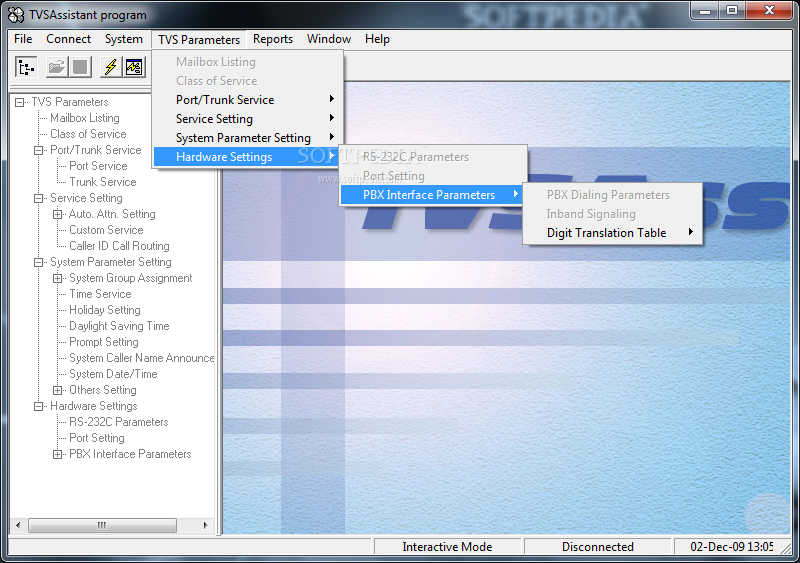Select Daylight Saving Time tree item
This screenshot has height=563, width=800.
[119, 326]
